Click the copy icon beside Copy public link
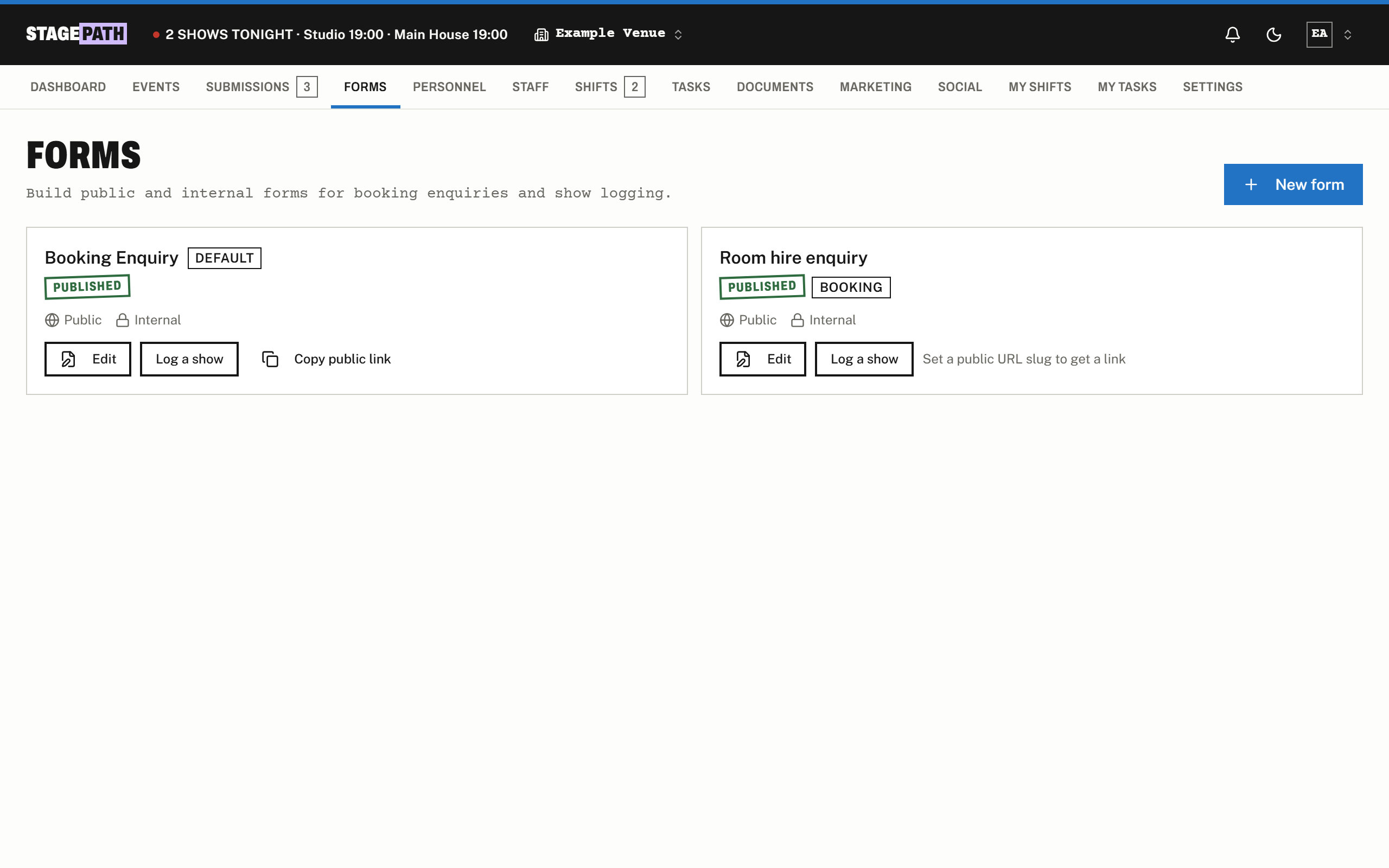The width and height of the screenshot is (1389, 868). [x=270, y=359]
